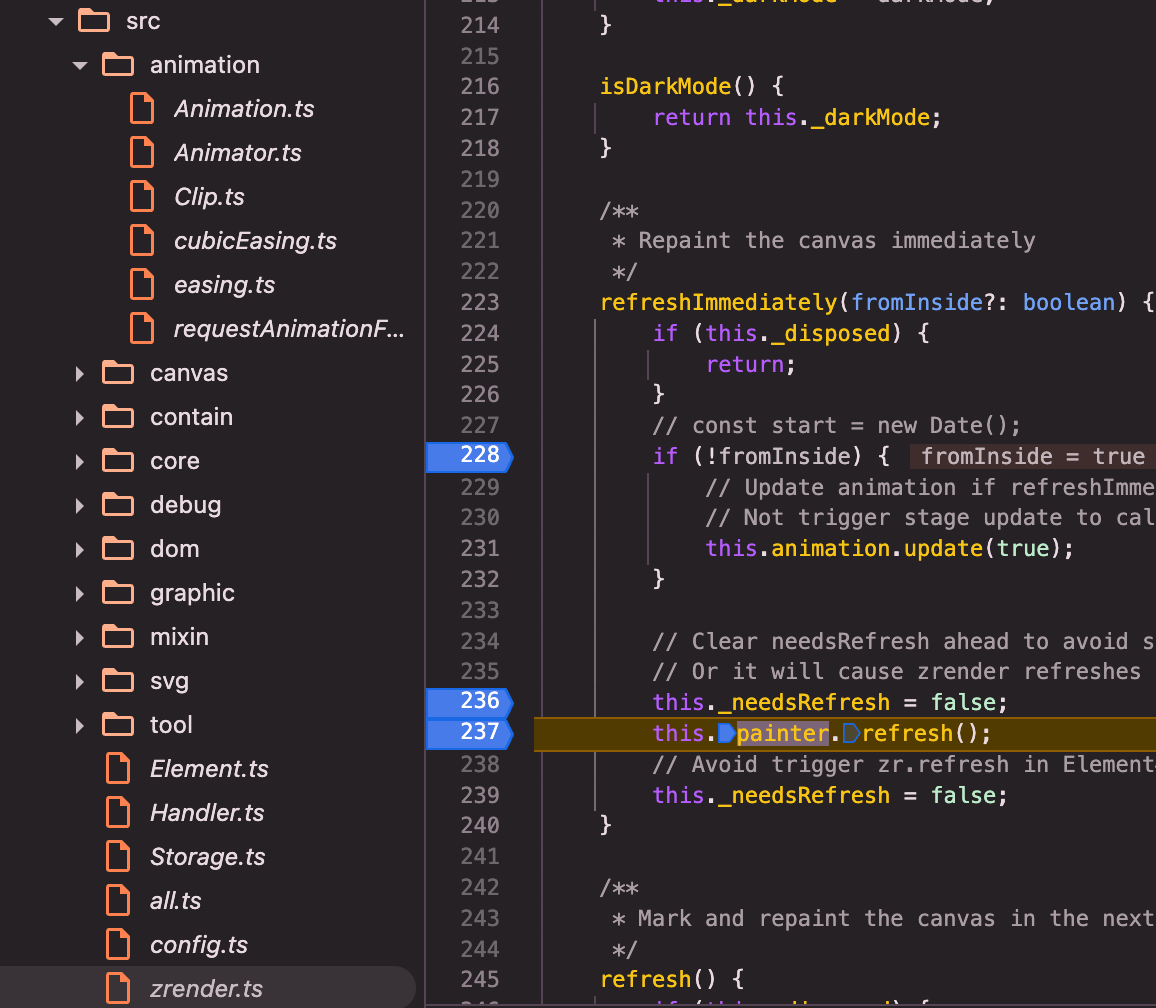
Task: Open Storage.ts from the sidebar
Action: (207, 857)
